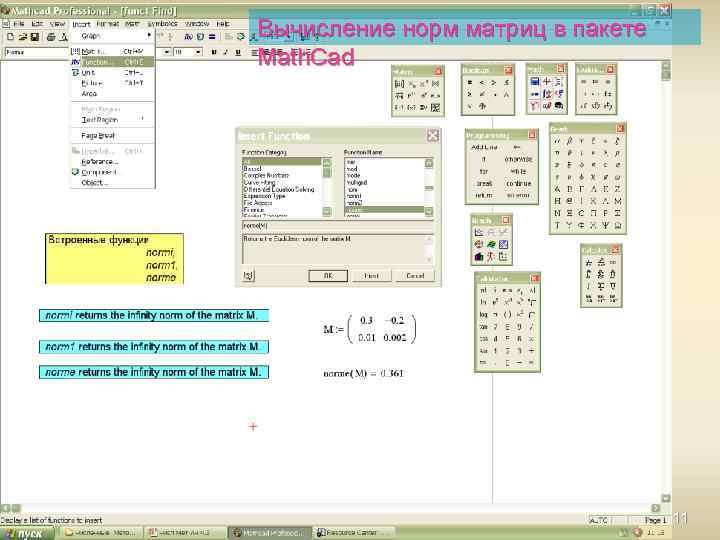Click the polar plot icon in Graph palette
Screen dimensions: 720x540
[x=478, y=244]
